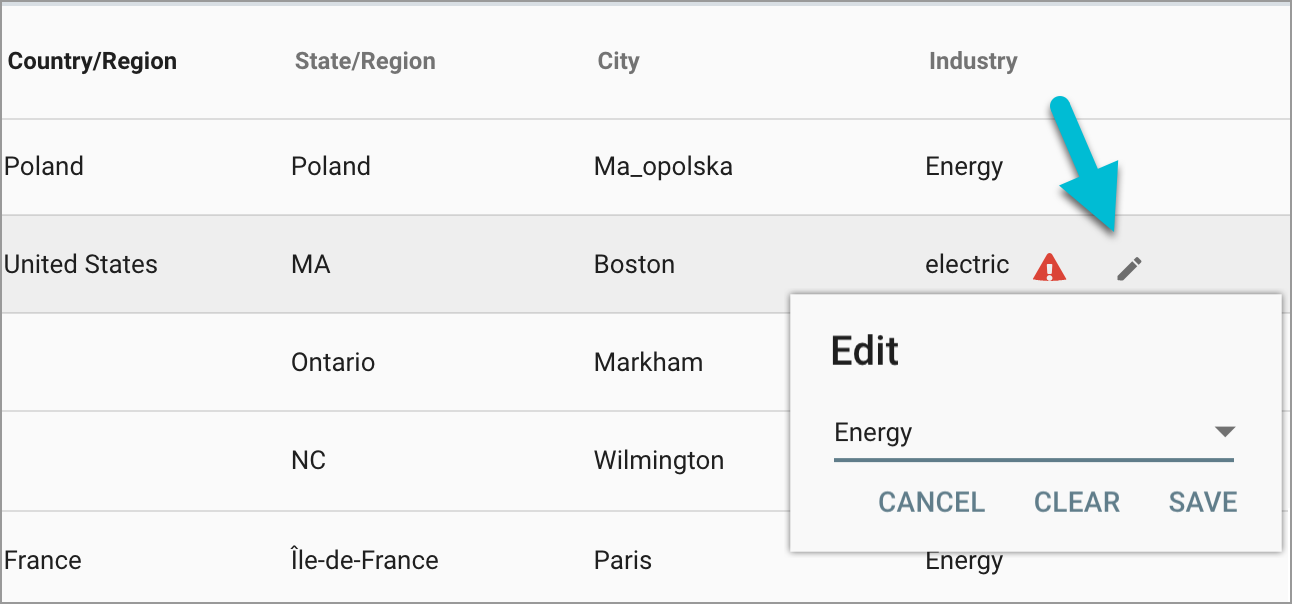This screenshot has width=1292, height=604.
Task: Select the Boston row
Action: (x=400, y=264)
